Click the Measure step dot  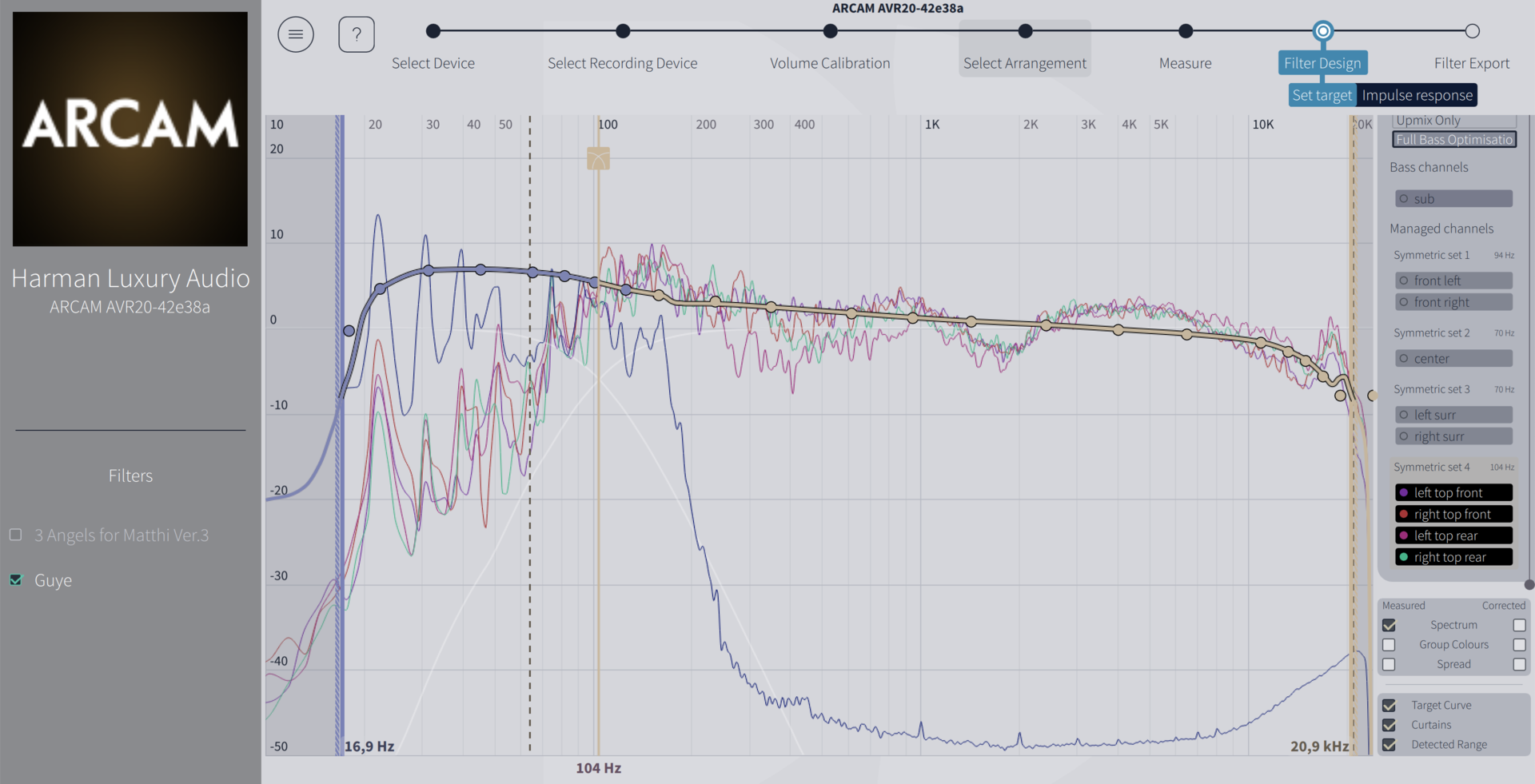coord(1186,31)
